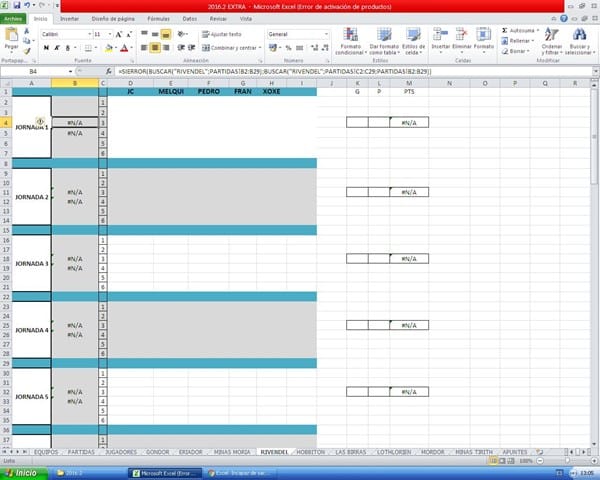Open the Name Box dropdown arrow
This screenshot has height=480, width=600.
pos(70,72)
